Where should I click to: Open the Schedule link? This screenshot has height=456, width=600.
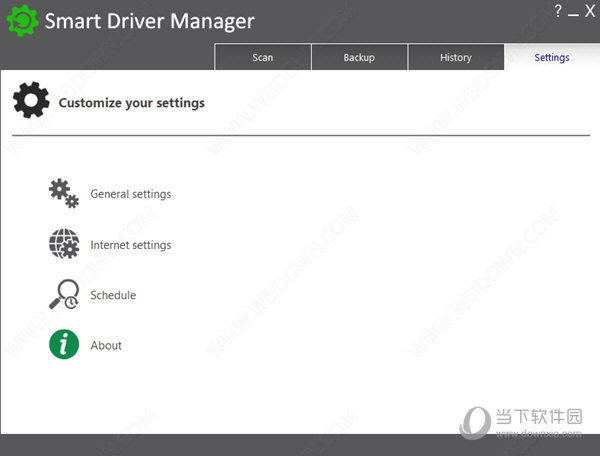click(113, 295)
